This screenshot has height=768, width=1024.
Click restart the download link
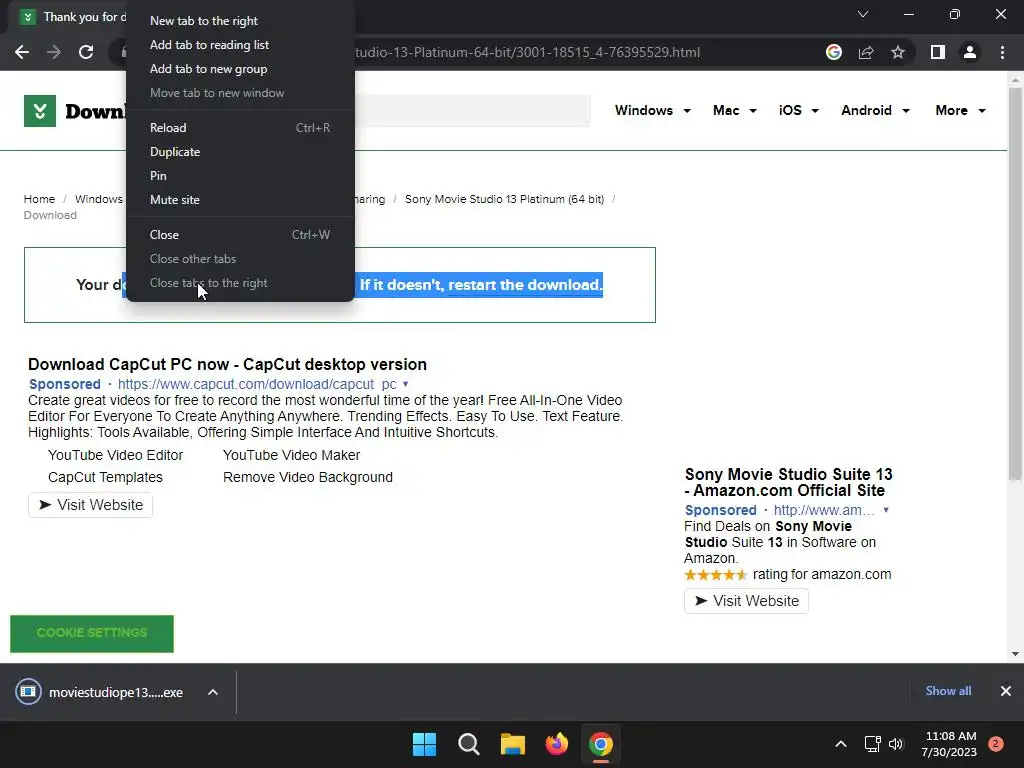[x=525, y=285]
